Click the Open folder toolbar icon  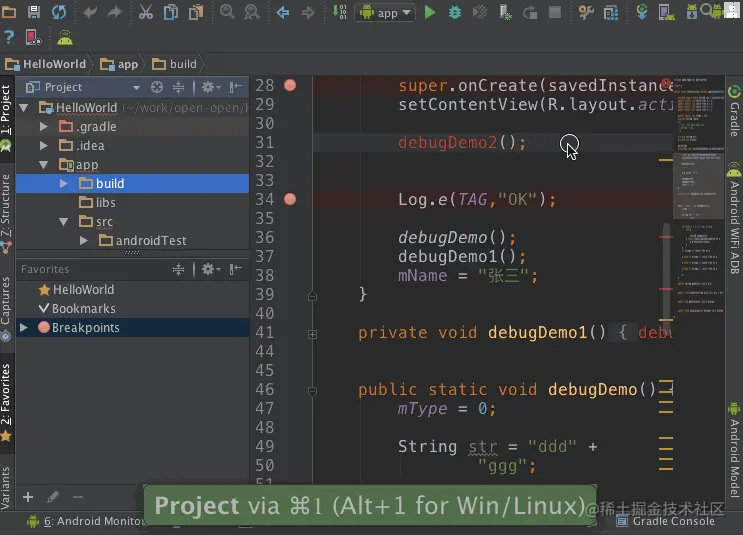(x=9, y=11)
